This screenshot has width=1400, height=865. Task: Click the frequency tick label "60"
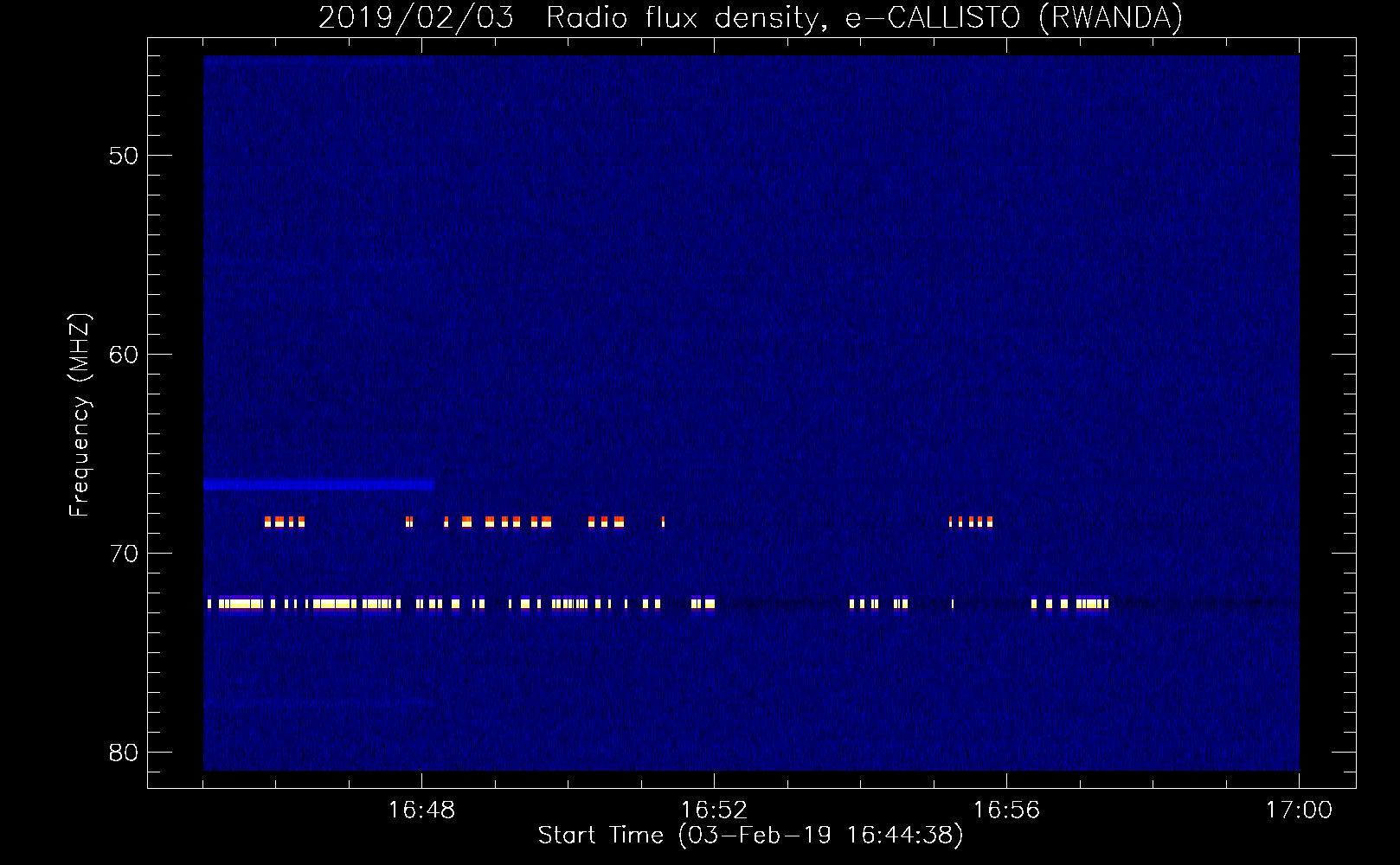coord(124,355)
